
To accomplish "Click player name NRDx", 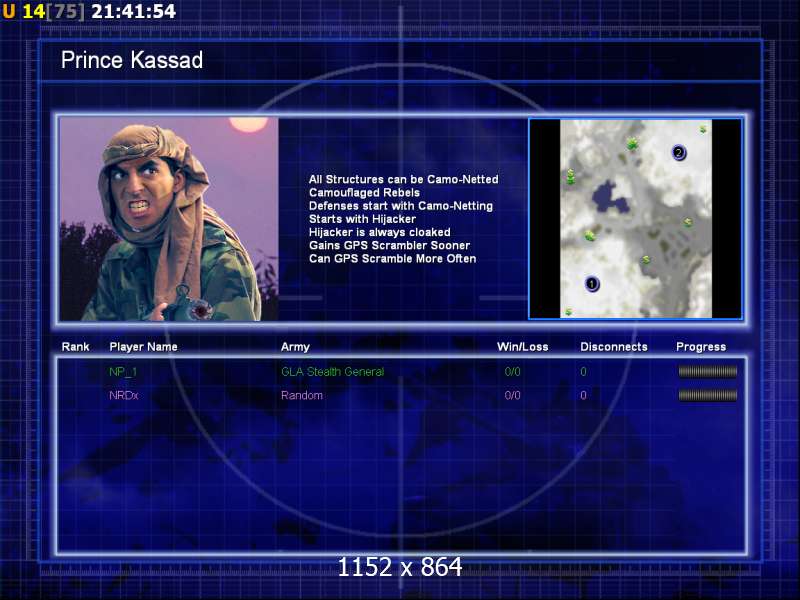I will [123, 395].
